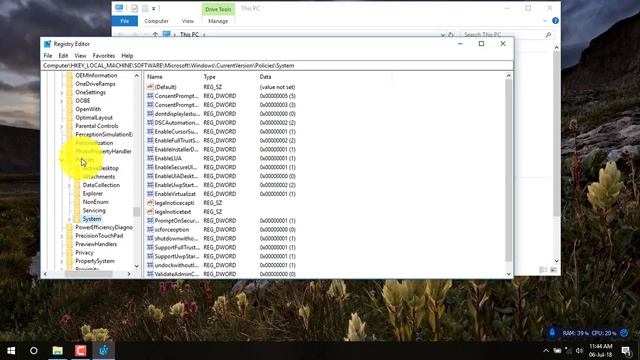
Task: Select the EnableFullTrustS... DWORD icon
Action: [150, 140]
